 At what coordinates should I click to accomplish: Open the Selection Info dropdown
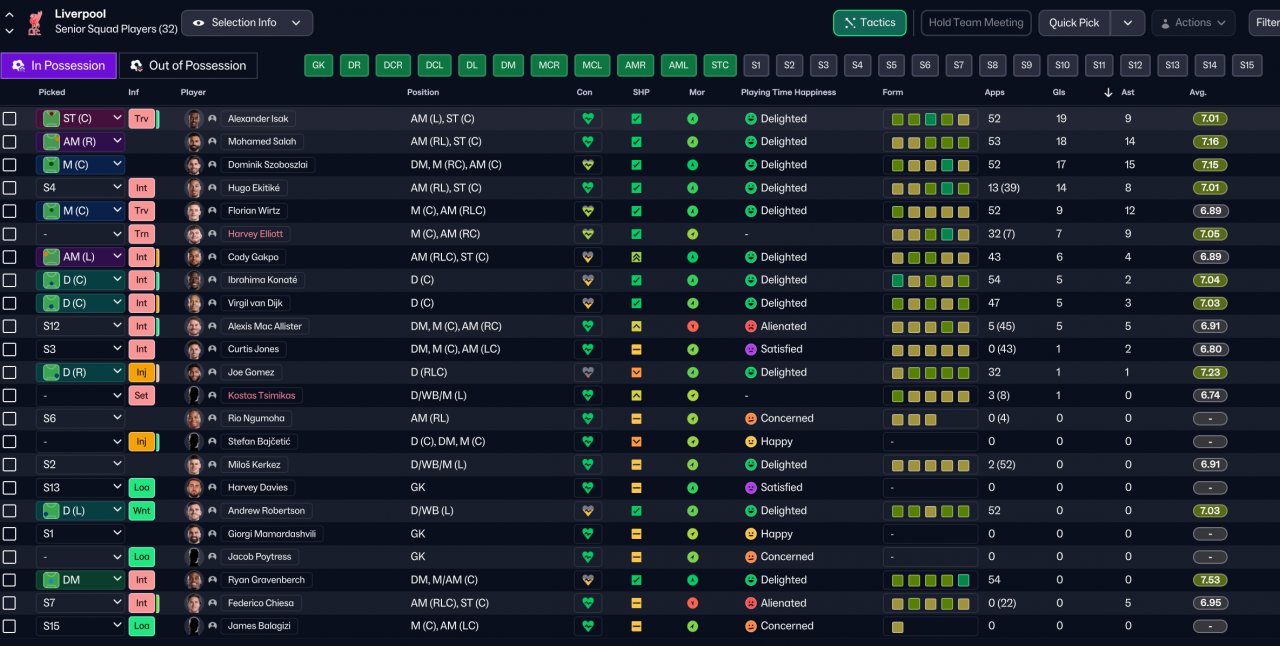[247, 23]
